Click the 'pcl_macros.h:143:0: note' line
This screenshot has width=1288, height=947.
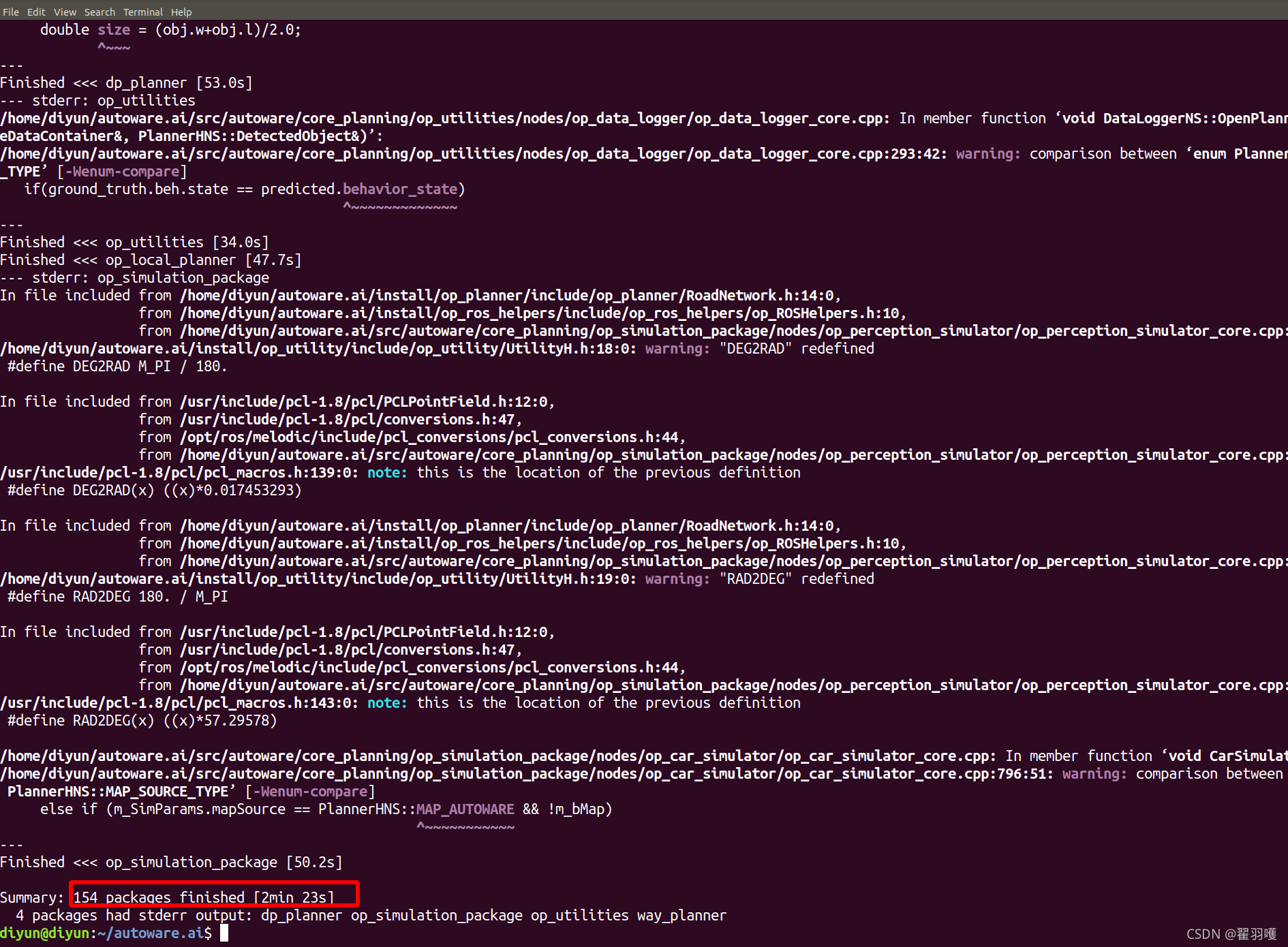click(x=400, y=702)
